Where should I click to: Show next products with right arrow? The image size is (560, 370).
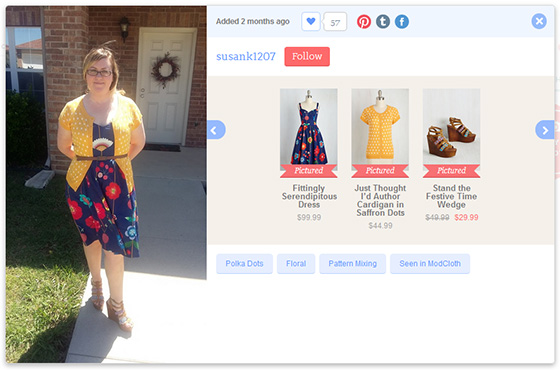pyautogui.click(x=545, y=130)
